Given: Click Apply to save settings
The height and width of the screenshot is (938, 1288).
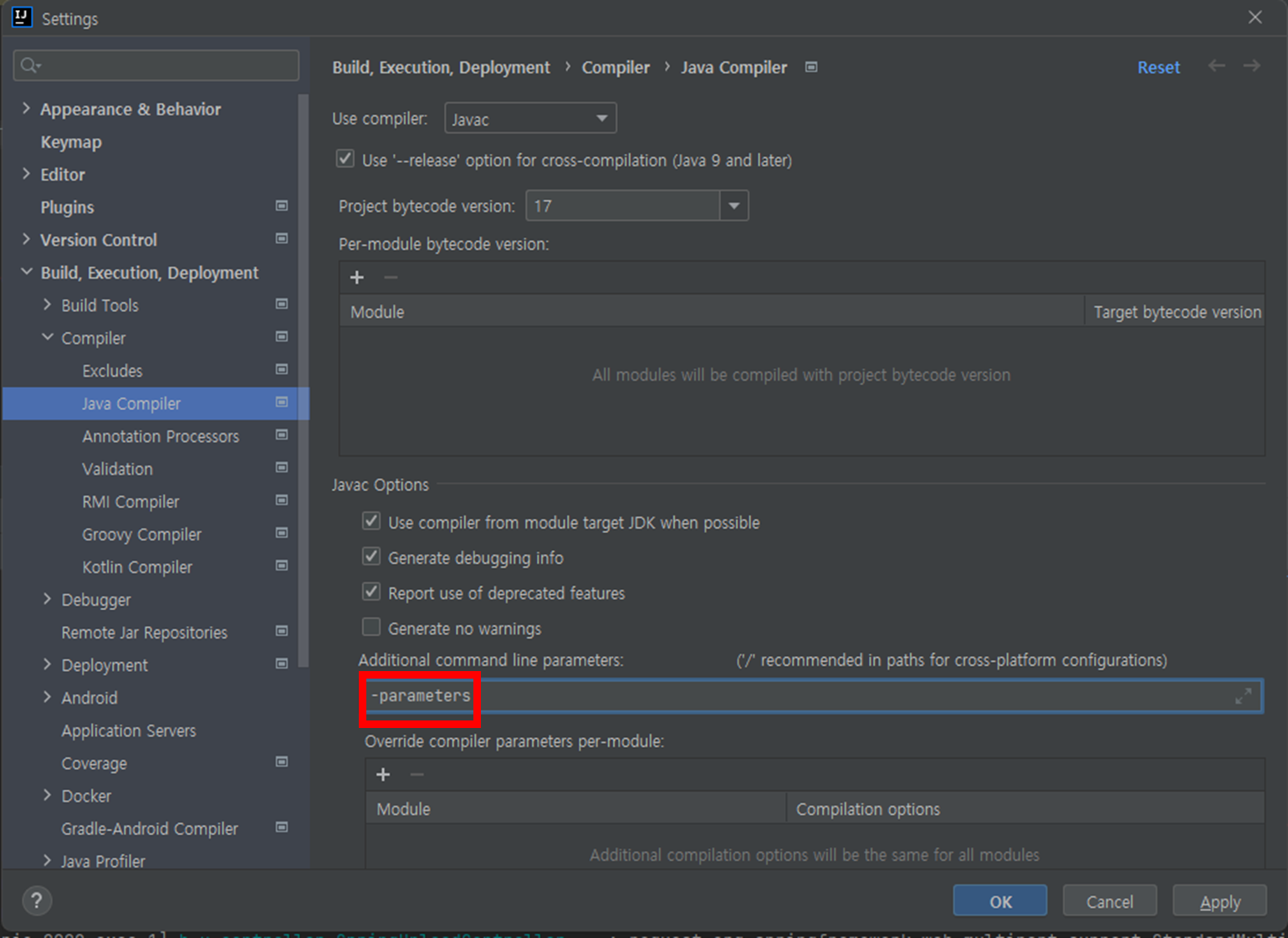Looking at the screenshot, I should coord(1219,901).
